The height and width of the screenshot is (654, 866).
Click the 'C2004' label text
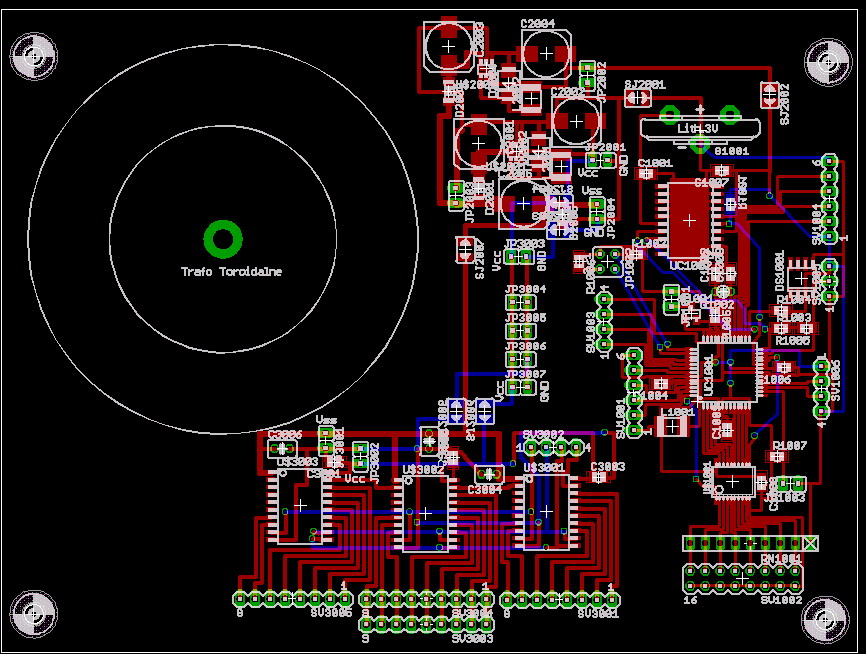538,23
